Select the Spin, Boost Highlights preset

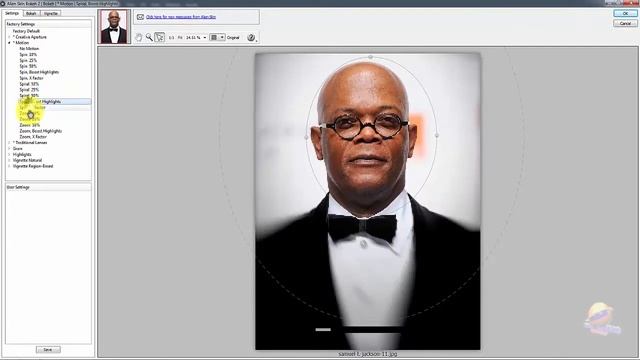[x=39, y=72]
